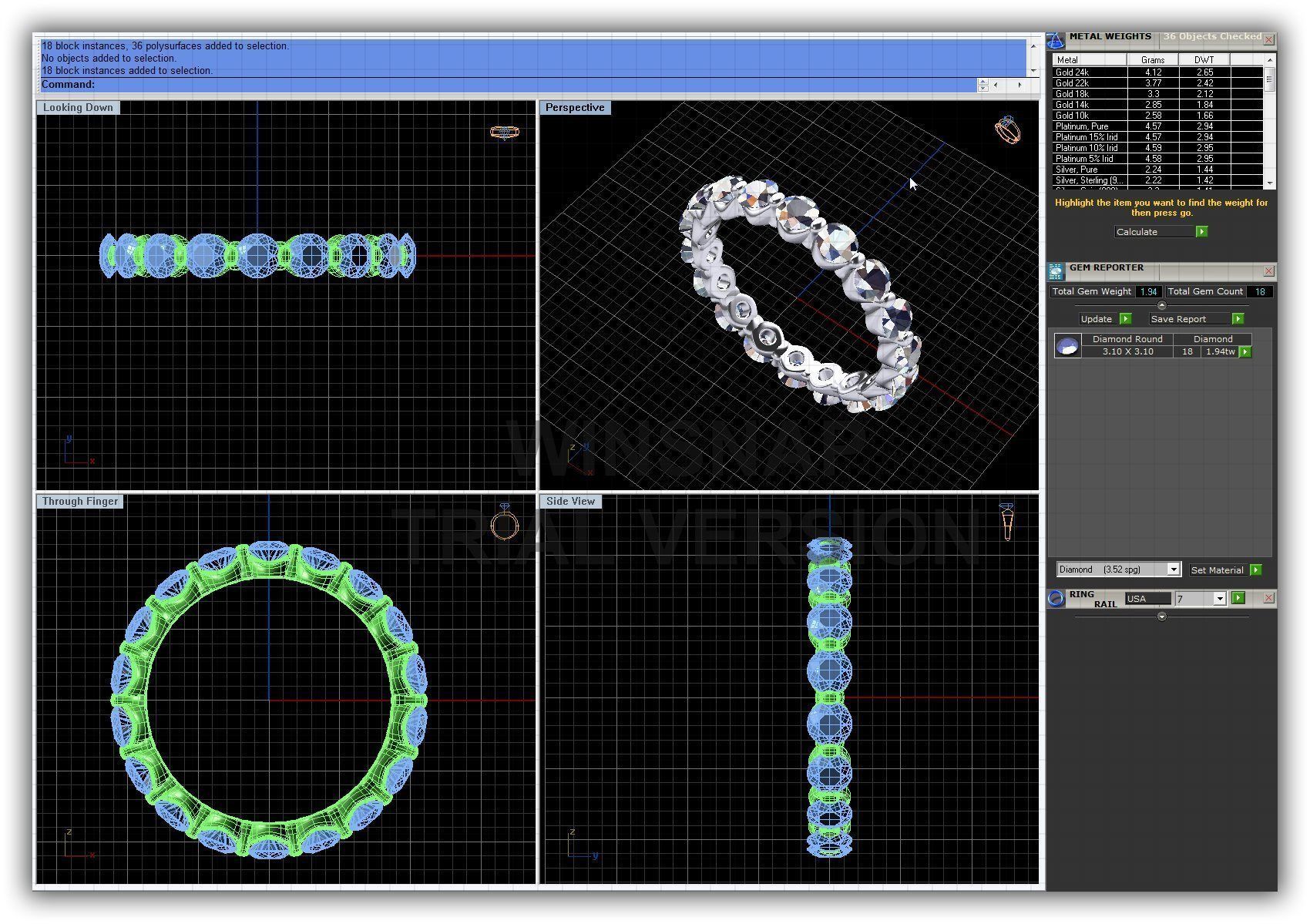1310x924 pixels.
Task: Click the diamond round gem thumbnail
Action: [1067, 346]
